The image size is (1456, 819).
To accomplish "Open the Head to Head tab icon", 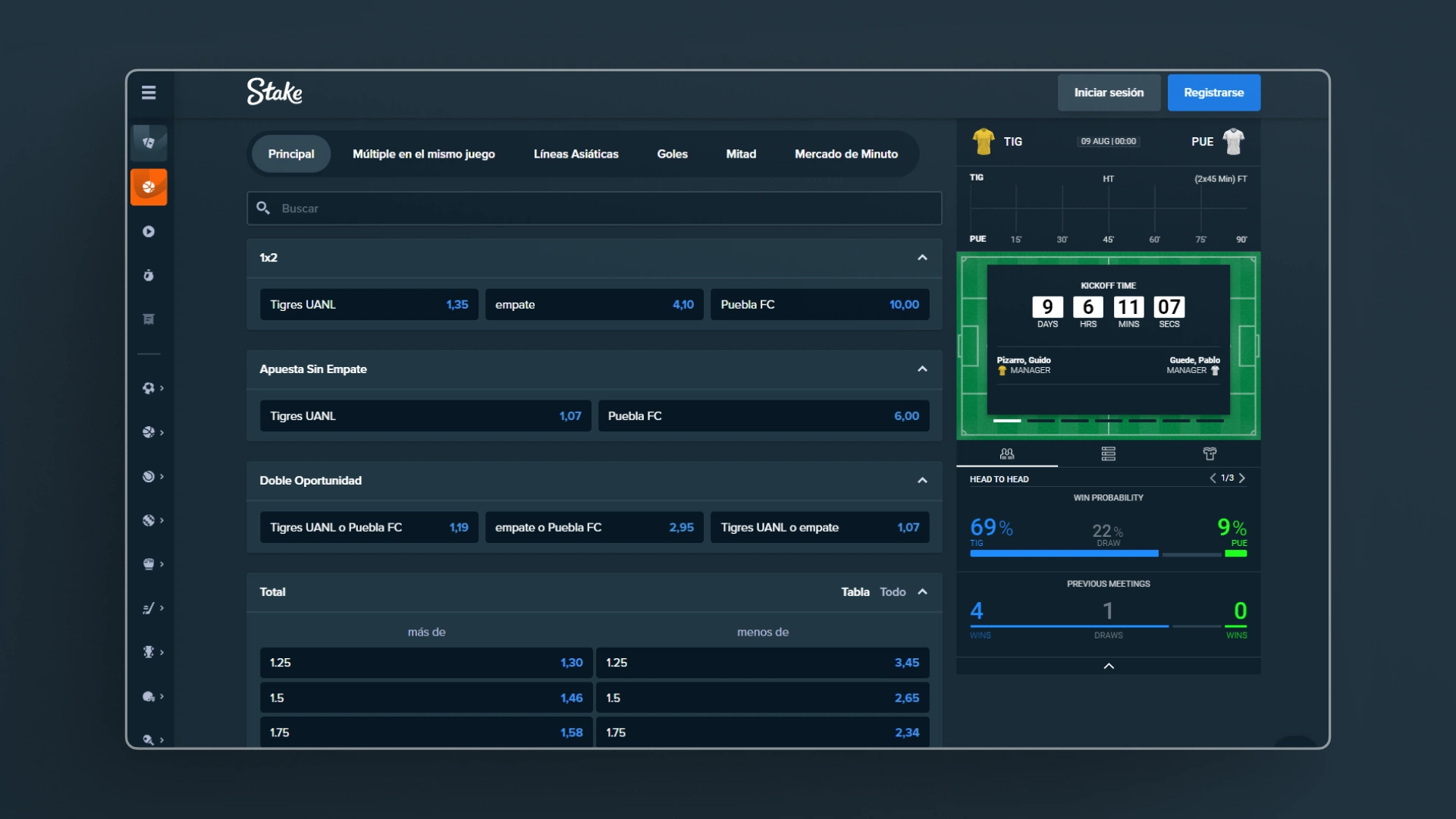I will (1007, 453).
